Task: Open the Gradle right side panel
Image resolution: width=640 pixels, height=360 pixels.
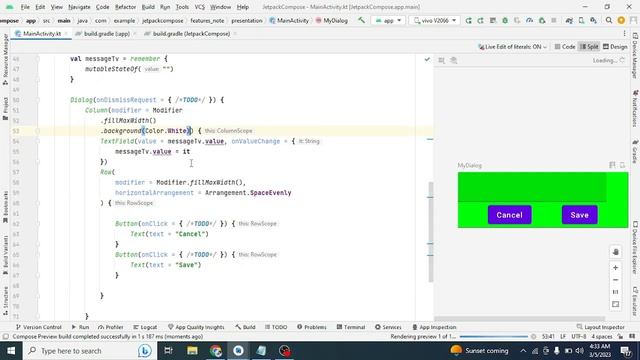Action: pyautogui.click(x=635, y=151)
